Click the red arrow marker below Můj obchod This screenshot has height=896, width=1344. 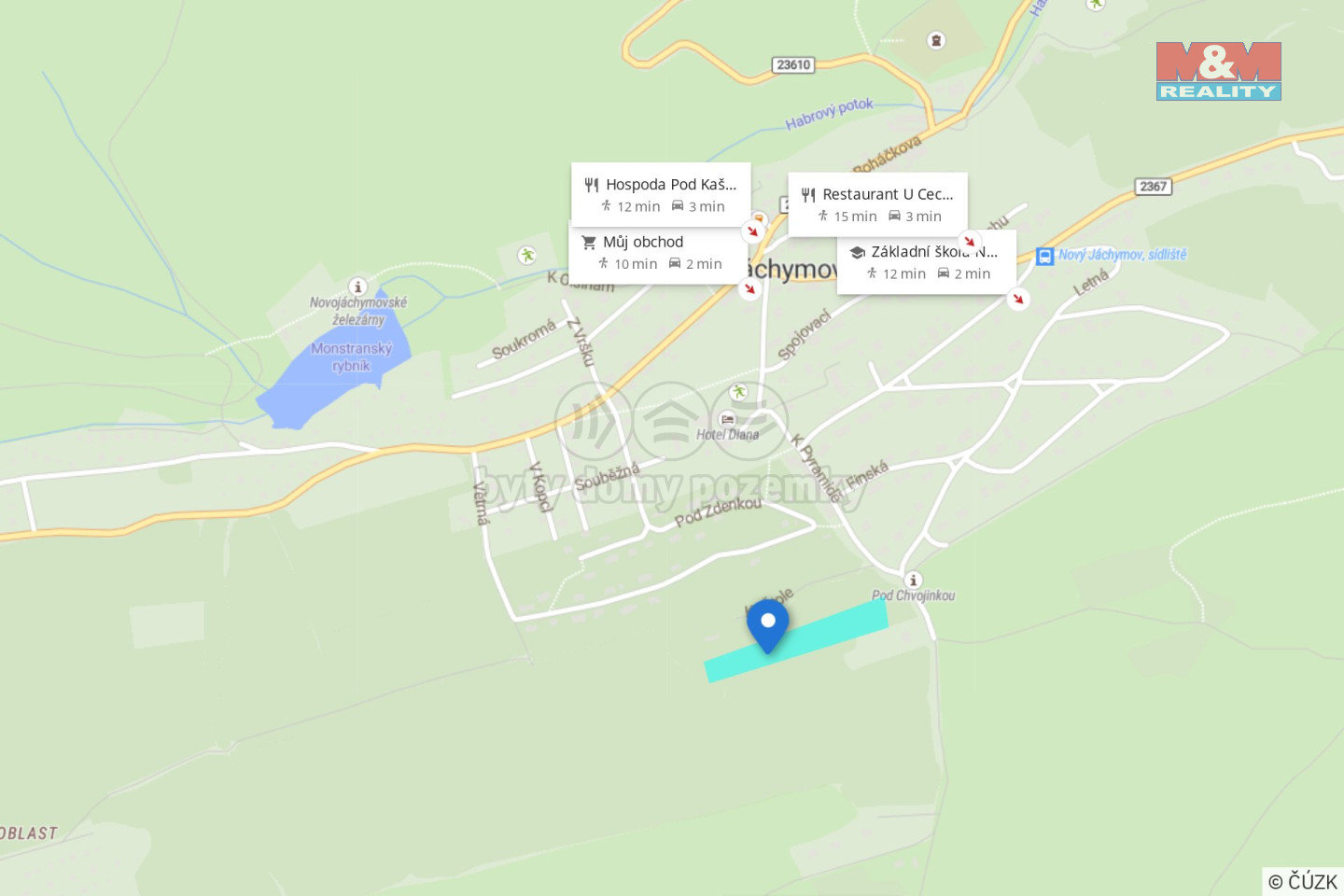pos(749,288)
